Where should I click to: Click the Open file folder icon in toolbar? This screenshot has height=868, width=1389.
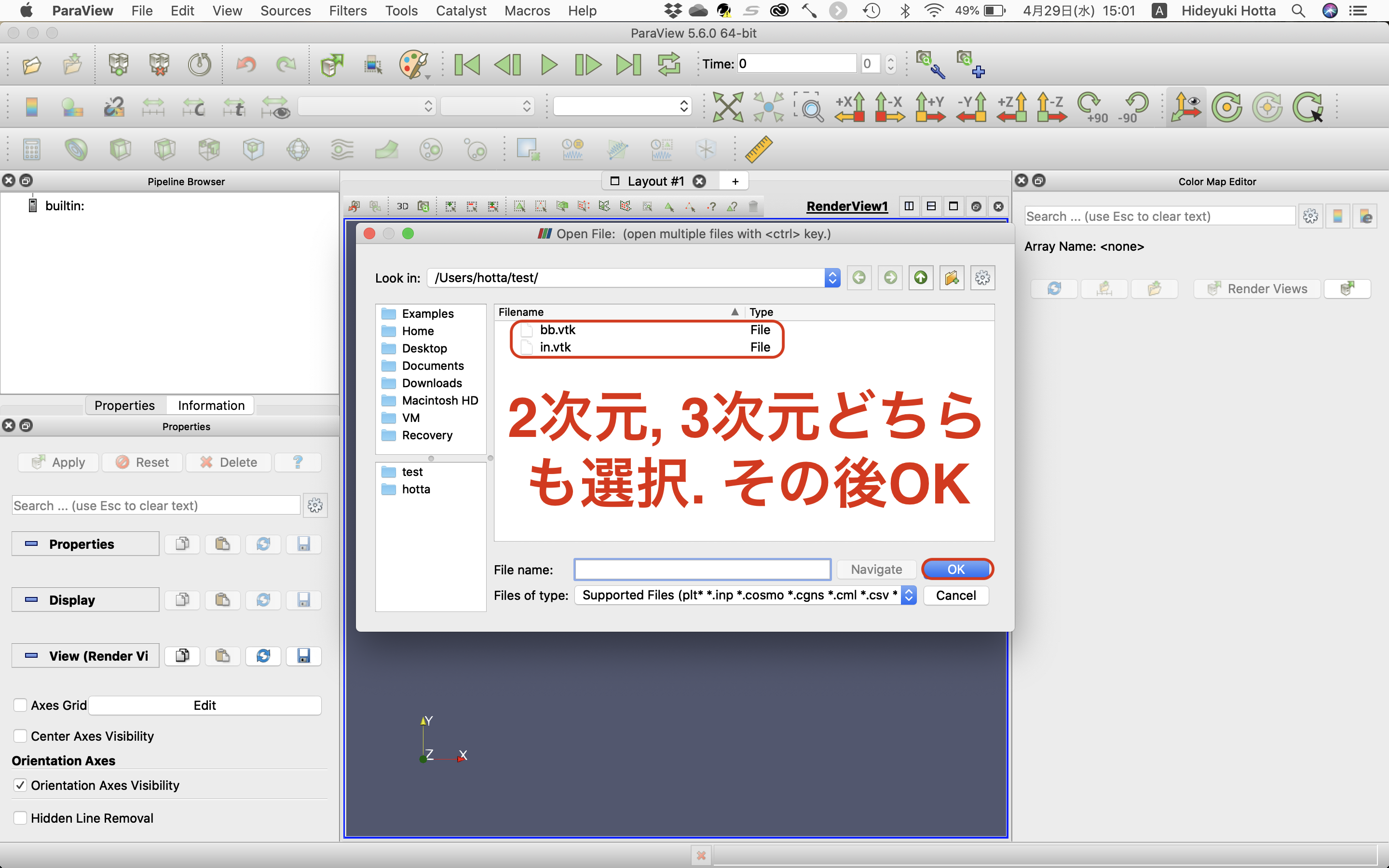point(31,64)
